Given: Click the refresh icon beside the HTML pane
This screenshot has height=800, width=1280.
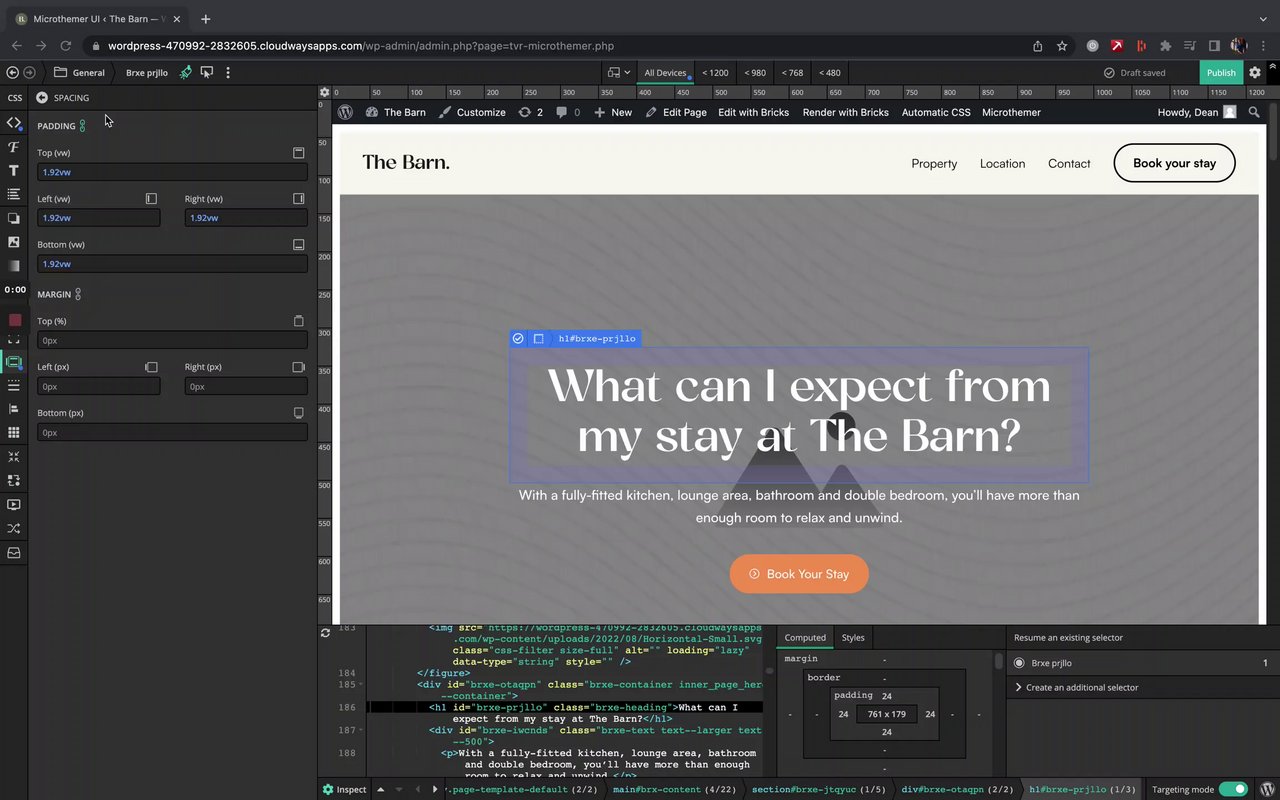Looking at the screenshot, I should [x=325, y=633].
